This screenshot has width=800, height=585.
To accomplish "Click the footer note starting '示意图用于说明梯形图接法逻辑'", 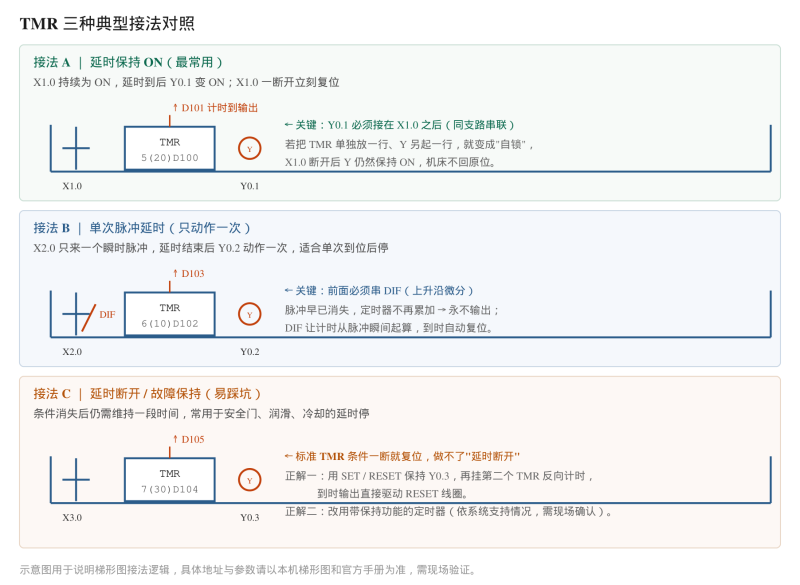I will pos(248,570).
